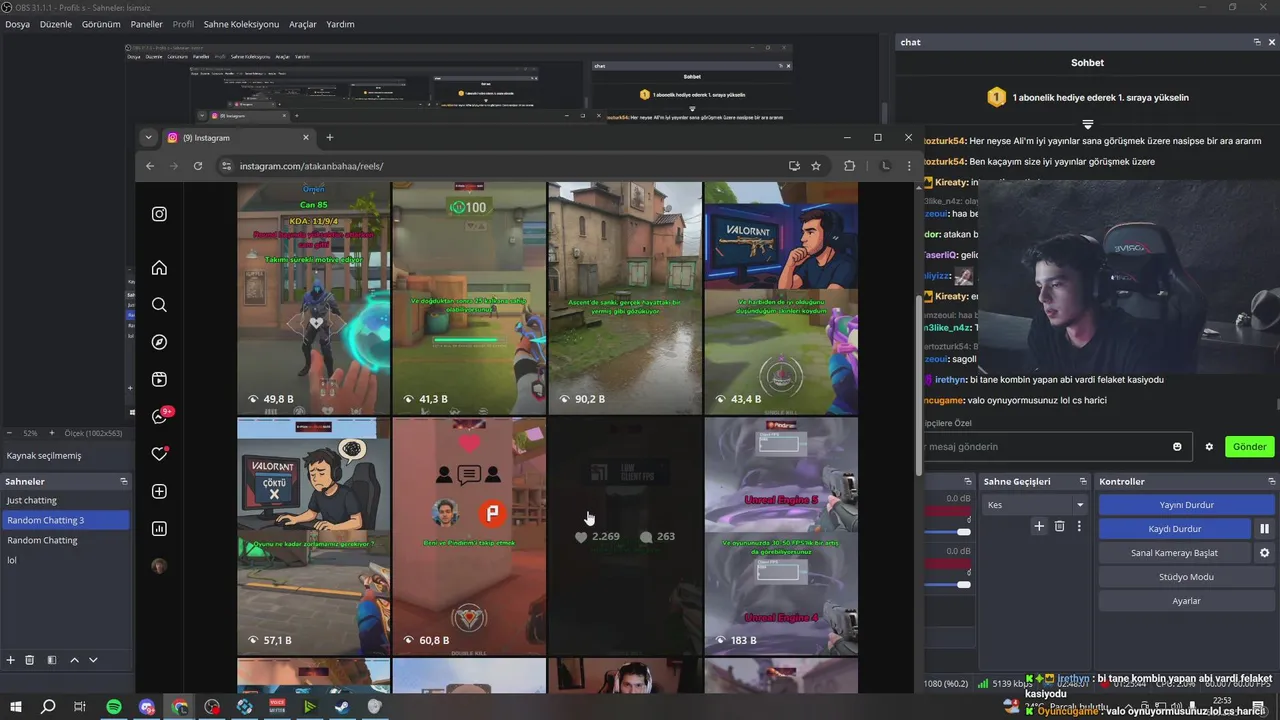Image resolution: width=1280 pixels, height=720 pixels.
Task: Open virtual camera settings gear icon
Action: tap(1264, 553)
